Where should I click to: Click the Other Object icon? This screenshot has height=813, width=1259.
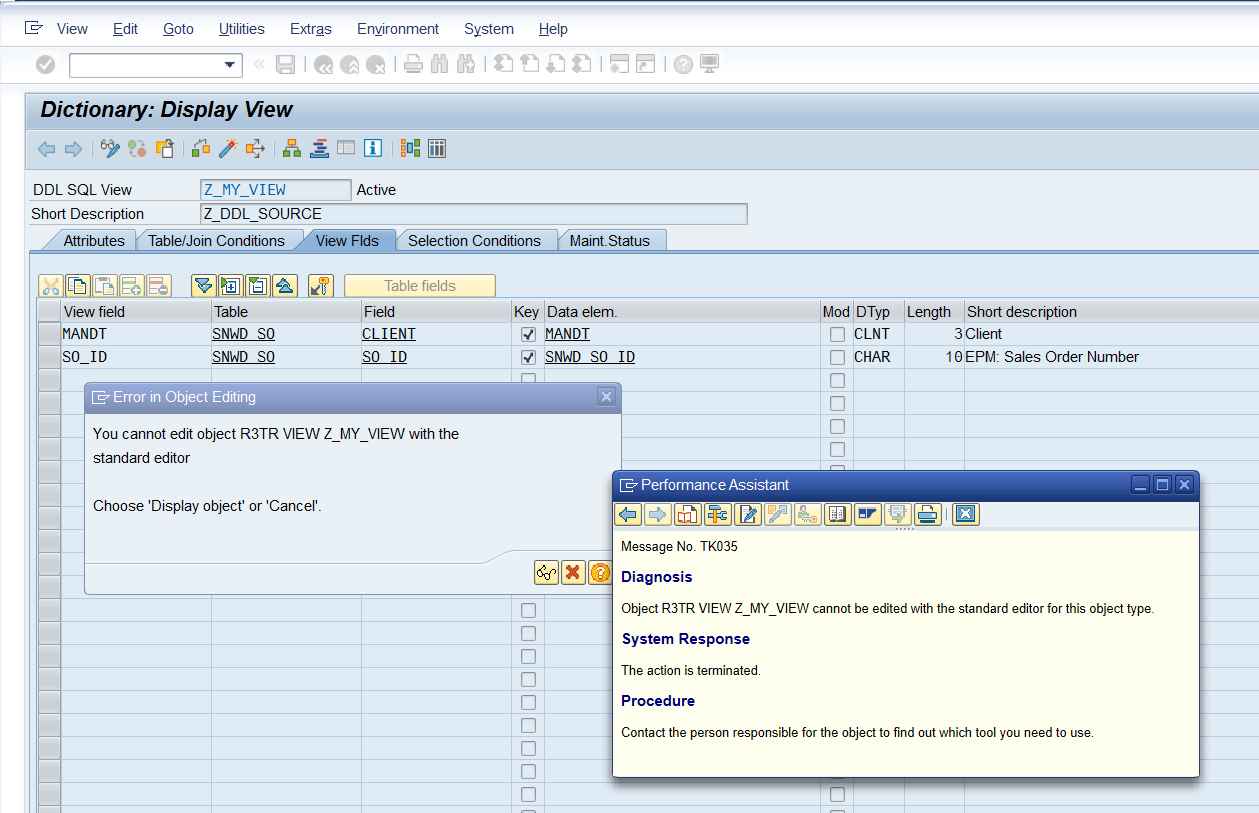(165, 149)
